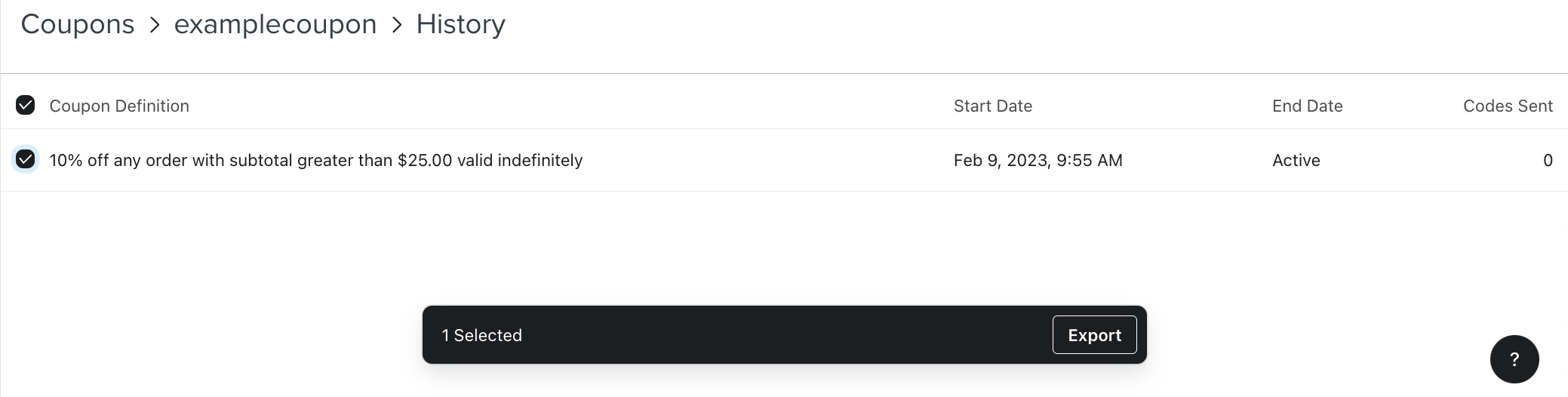Screen dimensions: 1568x397
Task: Go to Coupons breadcrumb link
Action: coord(78,24)
